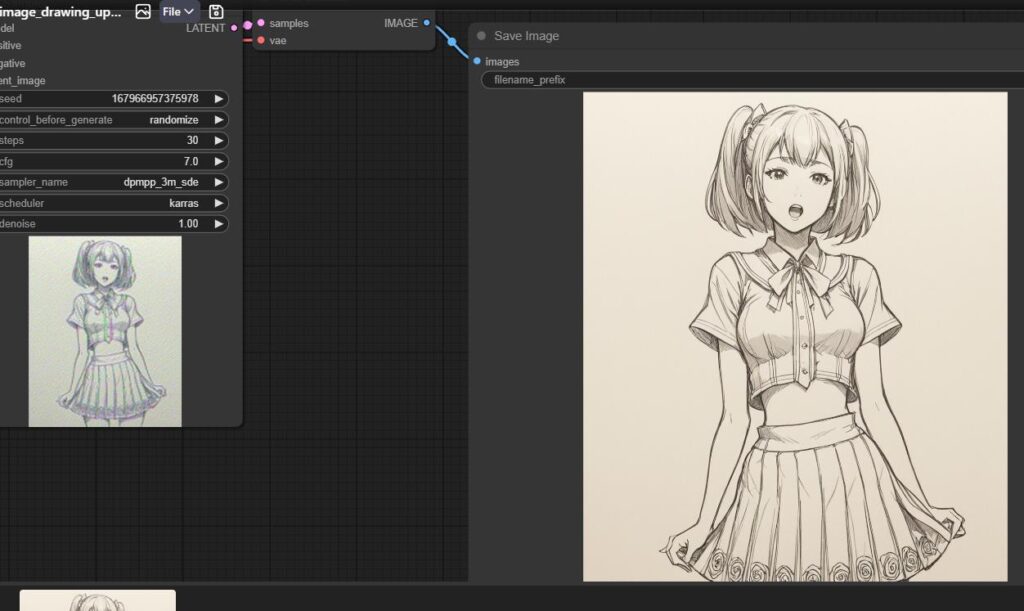1024x611 pixels.
Task: Click the vae input connector dot
Action: (261, 40)
